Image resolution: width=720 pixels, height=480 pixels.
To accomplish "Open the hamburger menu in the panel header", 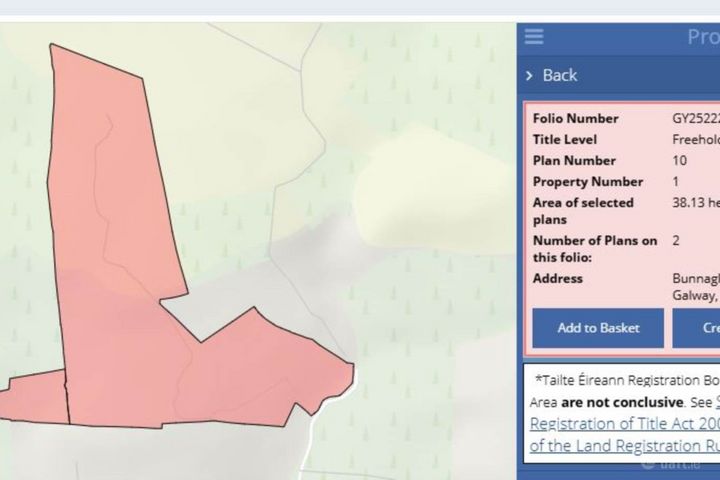I will tap(534, 37).
